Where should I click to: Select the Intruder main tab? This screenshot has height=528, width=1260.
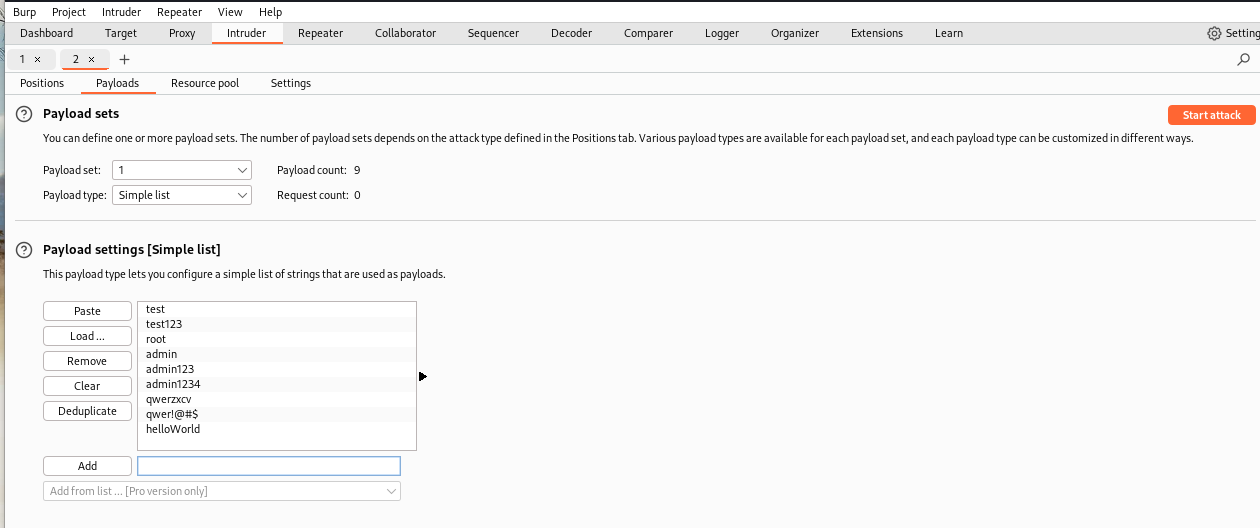coord(247,33)
